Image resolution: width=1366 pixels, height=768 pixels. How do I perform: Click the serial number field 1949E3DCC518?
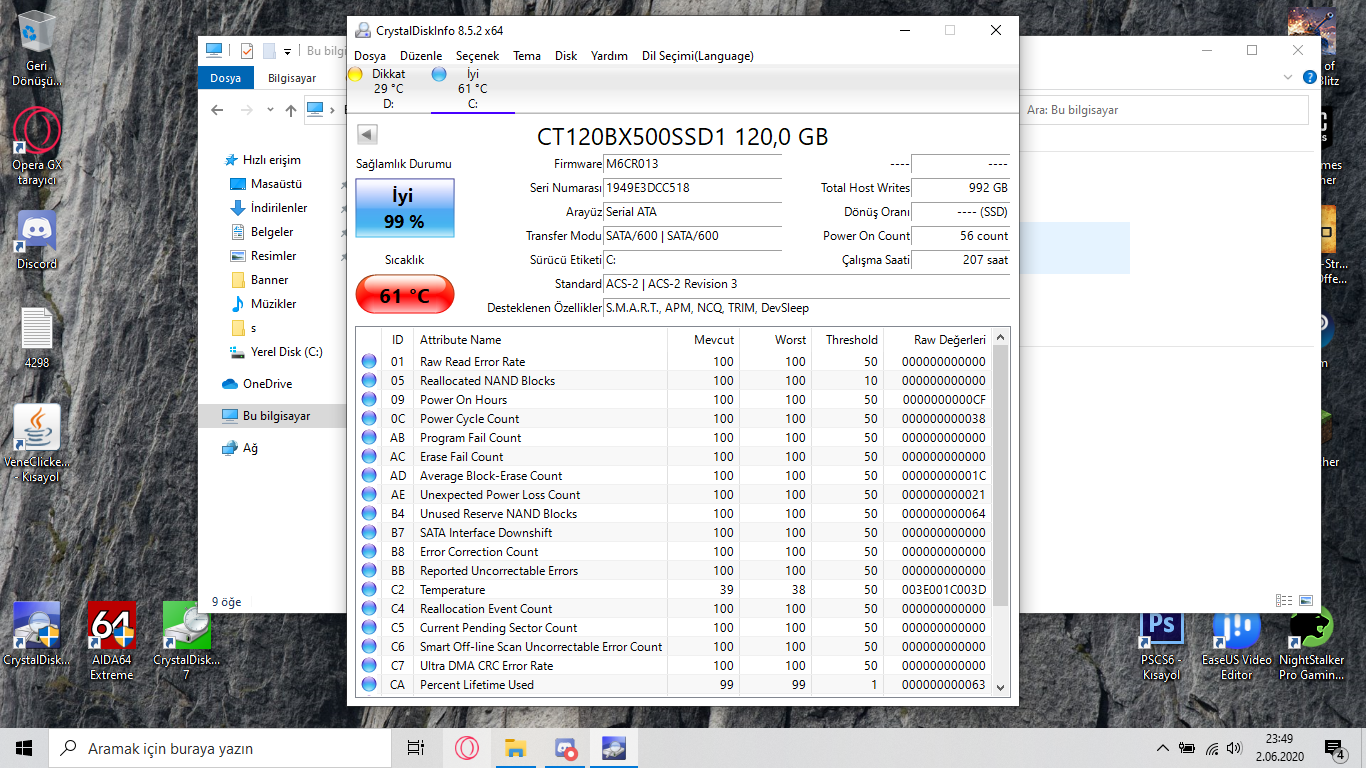tap(692, 188)
